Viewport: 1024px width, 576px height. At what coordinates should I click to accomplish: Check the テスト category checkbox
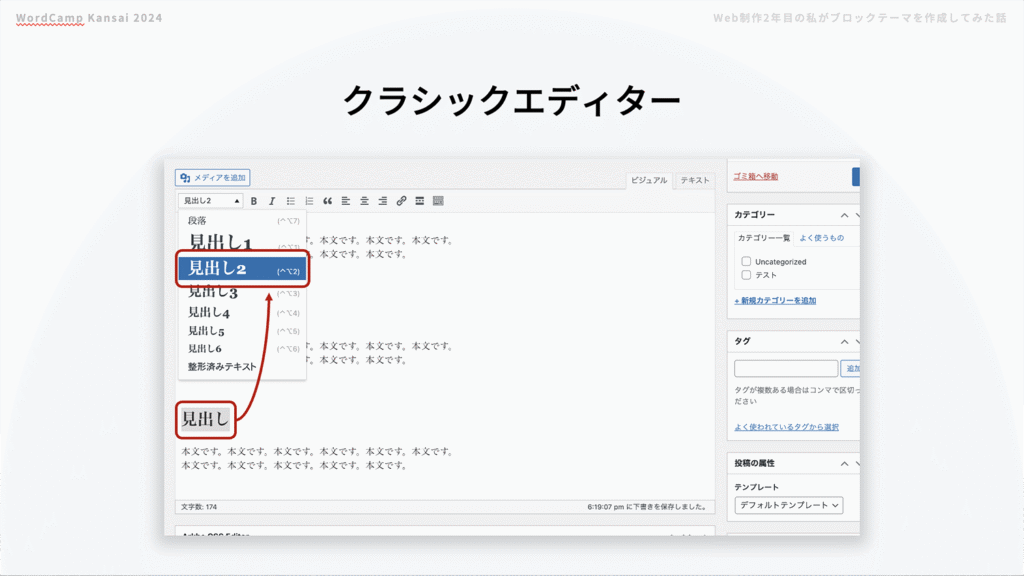[746, 275]
